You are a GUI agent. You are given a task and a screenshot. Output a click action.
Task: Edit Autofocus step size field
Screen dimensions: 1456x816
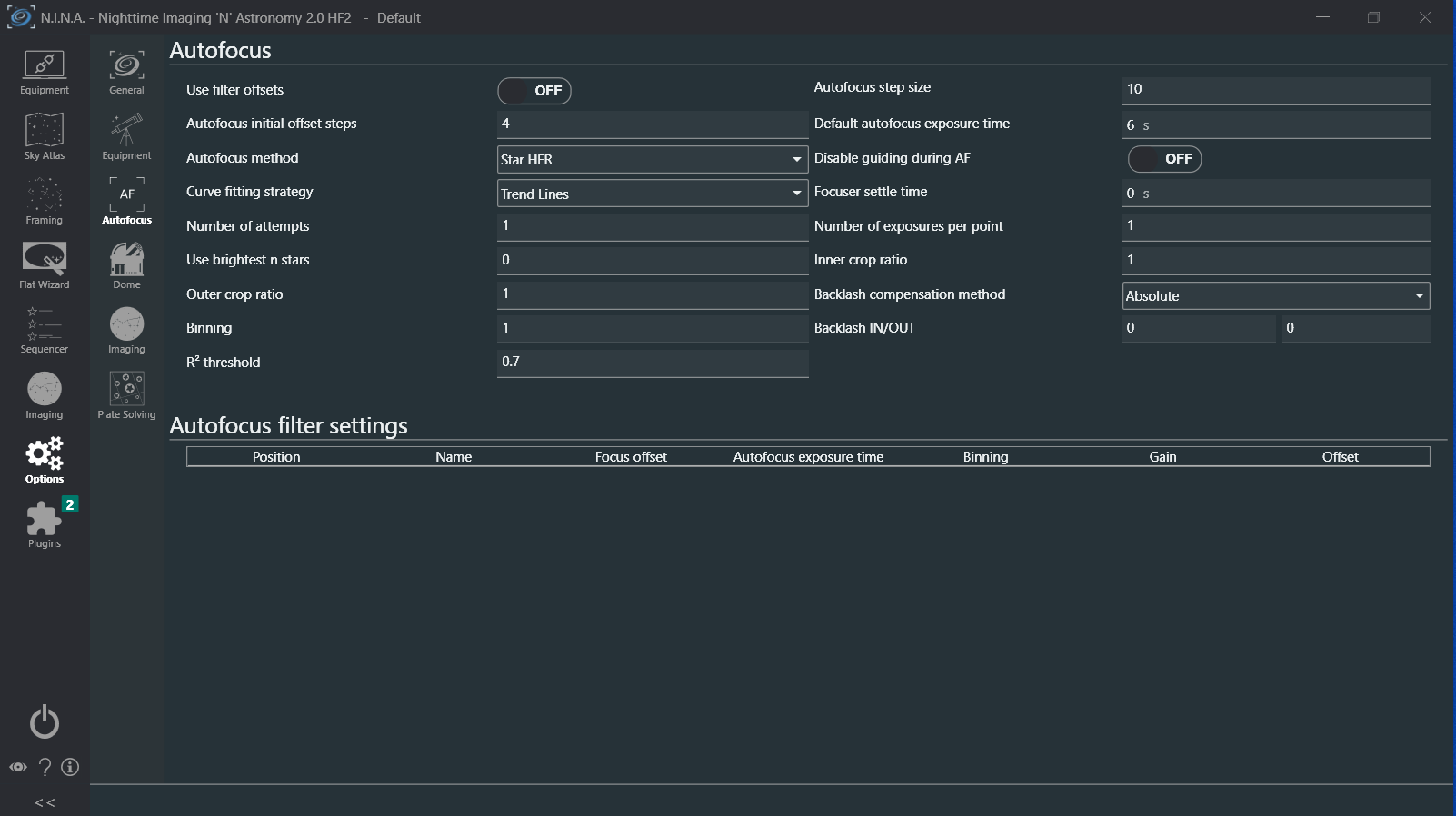[x=1276, y=90]
